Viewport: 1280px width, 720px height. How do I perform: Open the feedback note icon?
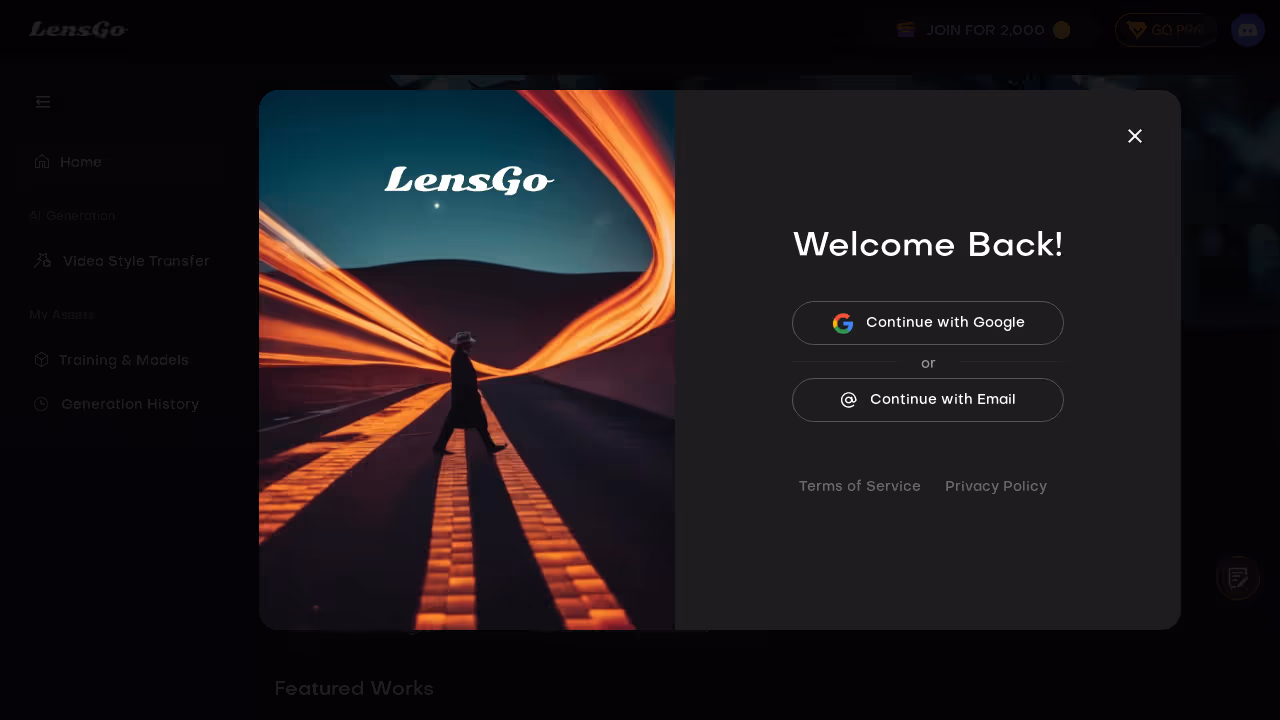pos(1238,578)
